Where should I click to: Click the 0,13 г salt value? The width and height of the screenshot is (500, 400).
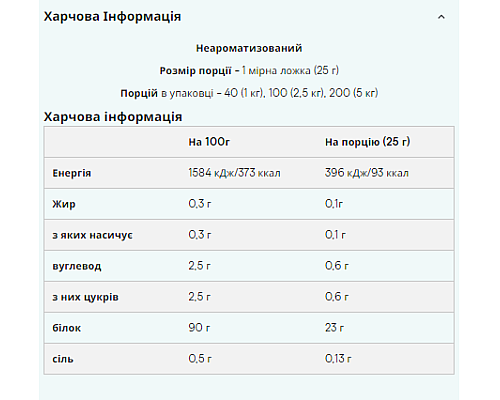pos(338,359)
